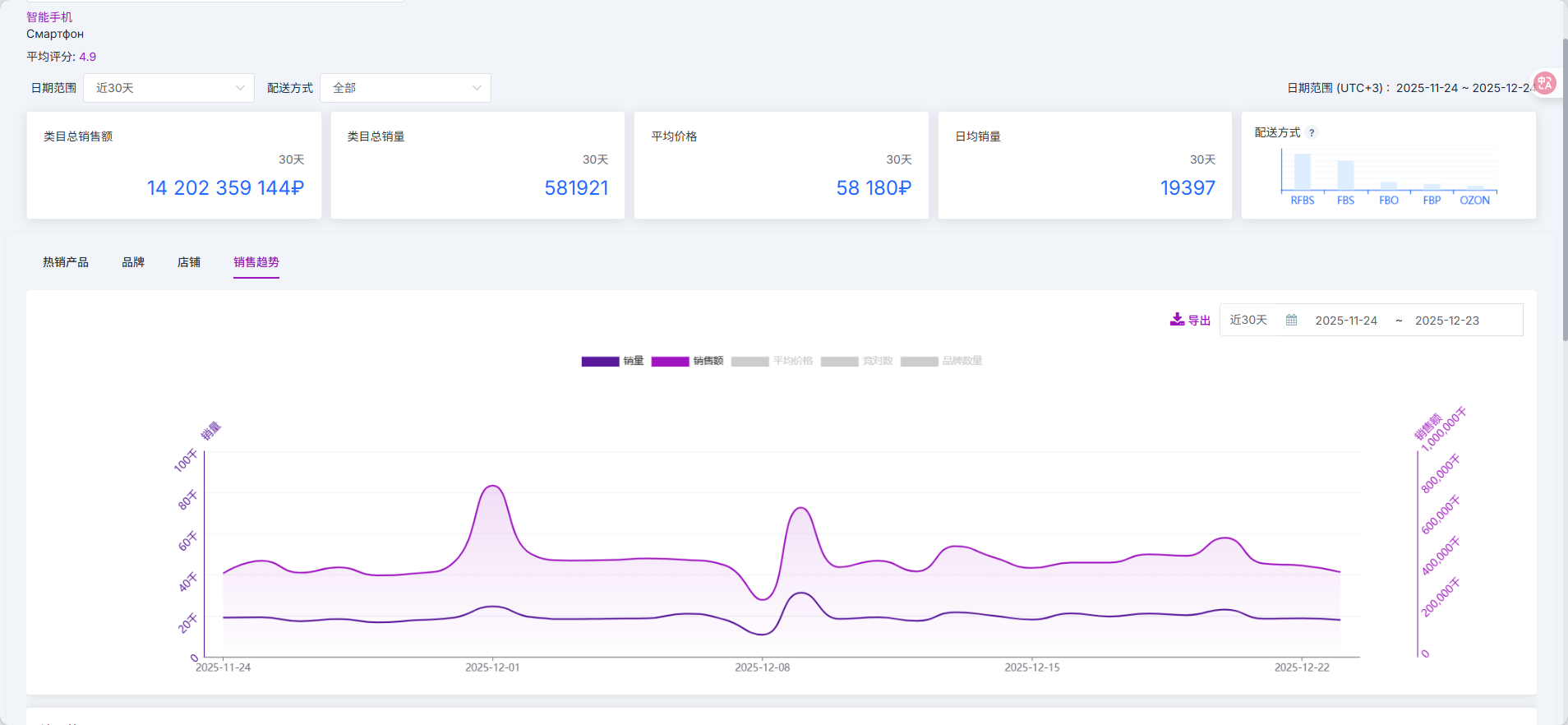Enable the 平均价格 legend series
The image size is (1568, 725).
point(771,361)
